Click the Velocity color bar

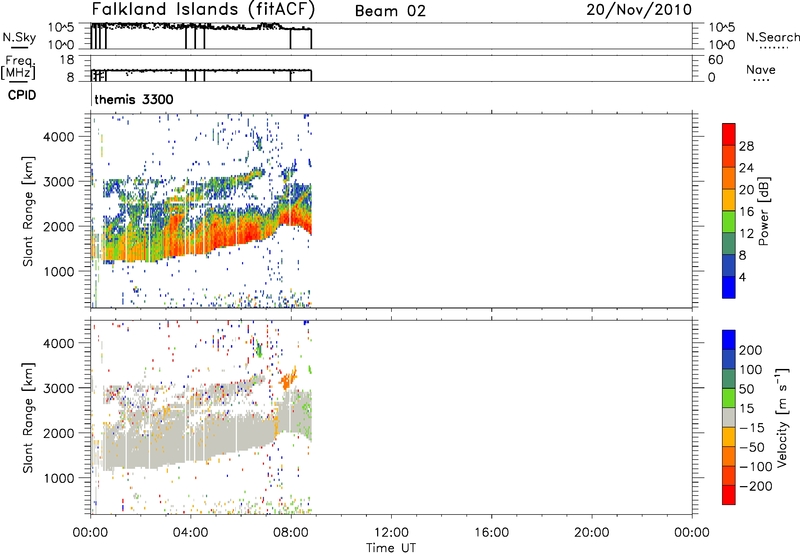coord(729,417)
